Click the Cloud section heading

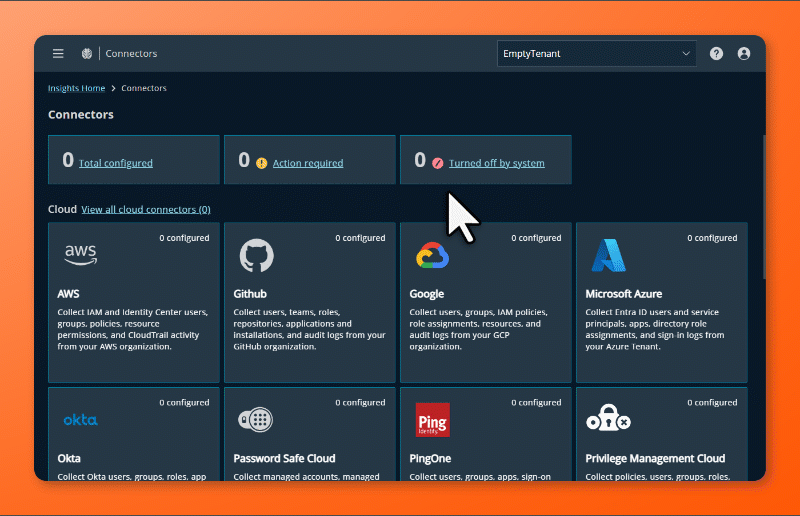pos(62,209)
